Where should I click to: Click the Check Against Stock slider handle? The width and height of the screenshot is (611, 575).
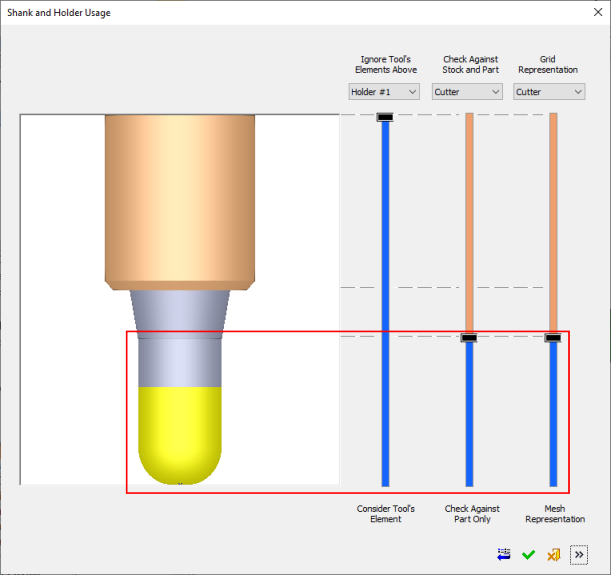[x=469, y=338]
